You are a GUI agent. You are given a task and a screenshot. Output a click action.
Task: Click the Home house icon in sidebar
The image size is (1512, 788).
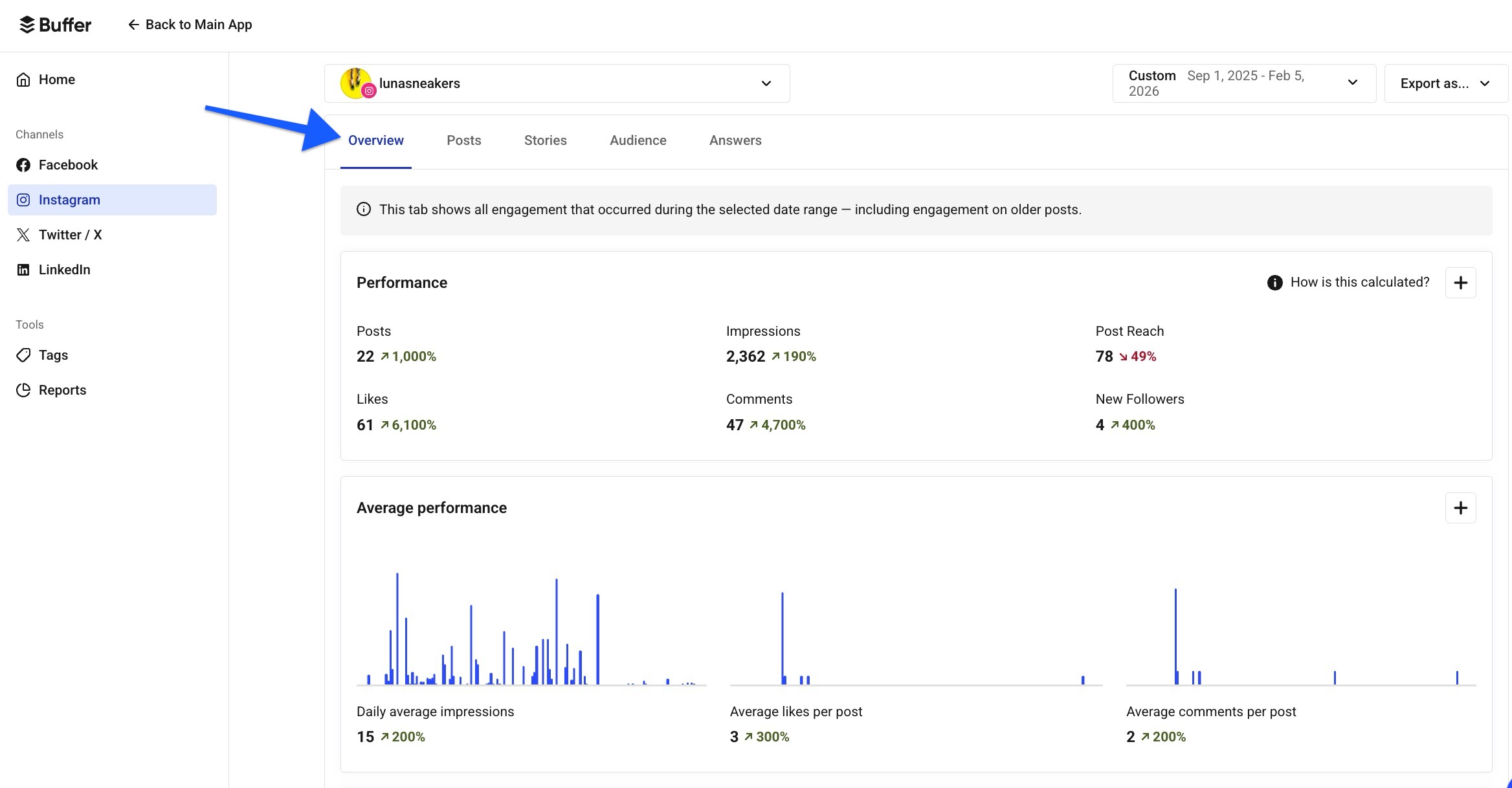click(x=23, y=80)
